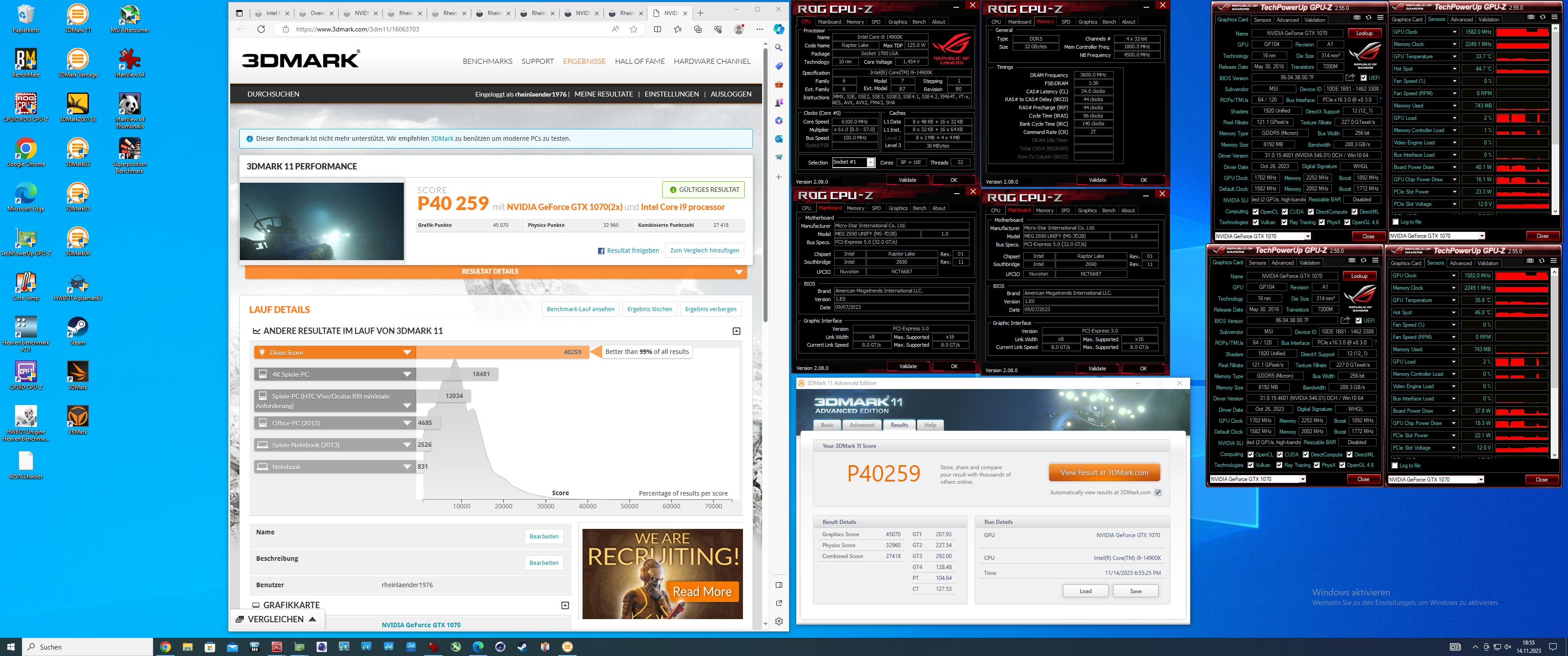
Task: Select the Superposition Benchmark desktop icon
Action: tap(129, 155)
